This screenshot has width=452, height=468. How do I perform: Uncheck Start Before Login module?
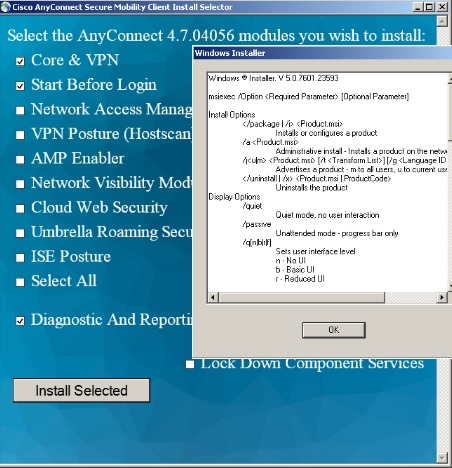pos(20,86)
